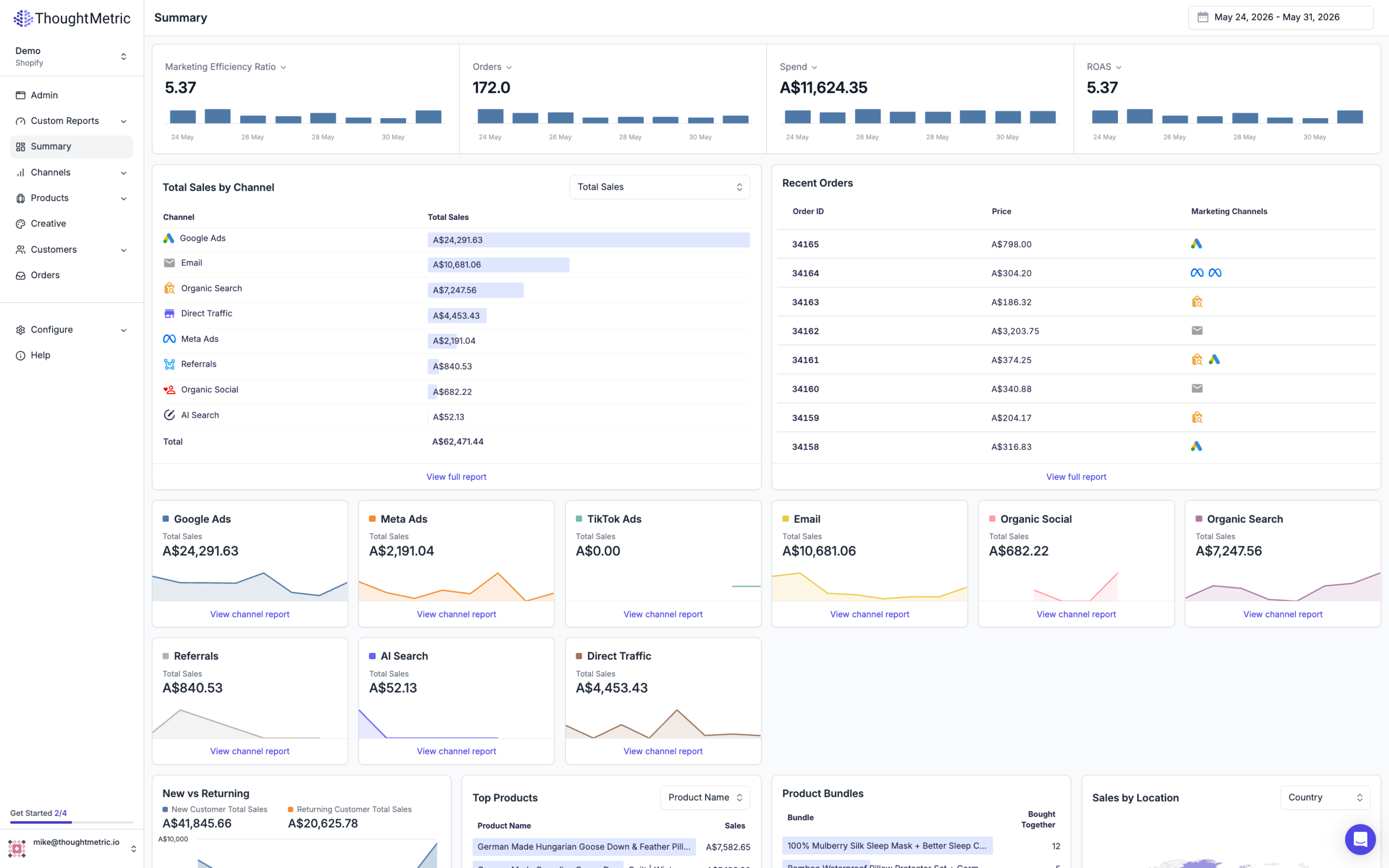Image resolution: width=1389 pixels, height=868 pixels.
Task: Click Google Ads icon for order 34161
Action: coord(1214,359)
